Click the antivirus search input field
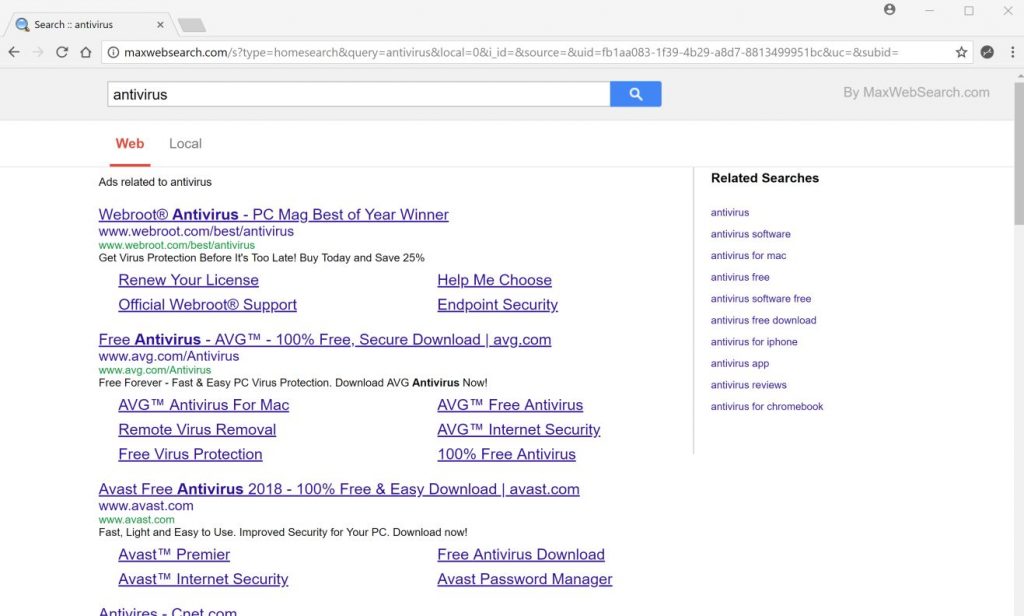Viewport: 1024px width, 616px height. tap(359, 94)
